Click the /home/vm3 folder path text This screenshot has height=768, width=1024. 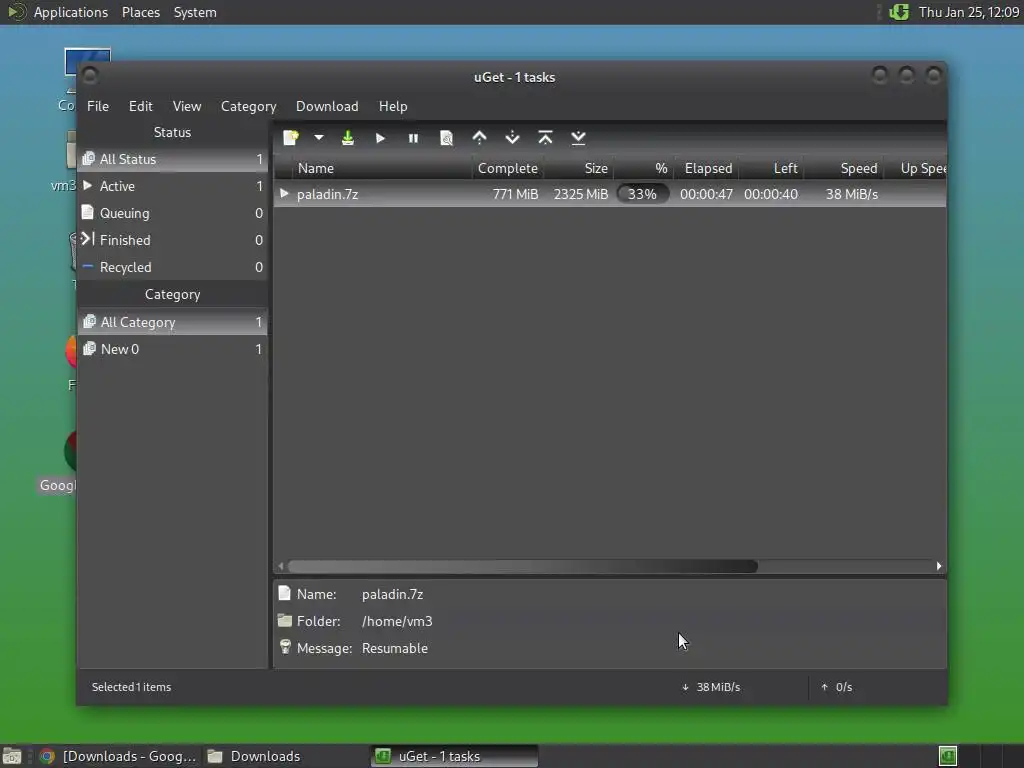397,621
